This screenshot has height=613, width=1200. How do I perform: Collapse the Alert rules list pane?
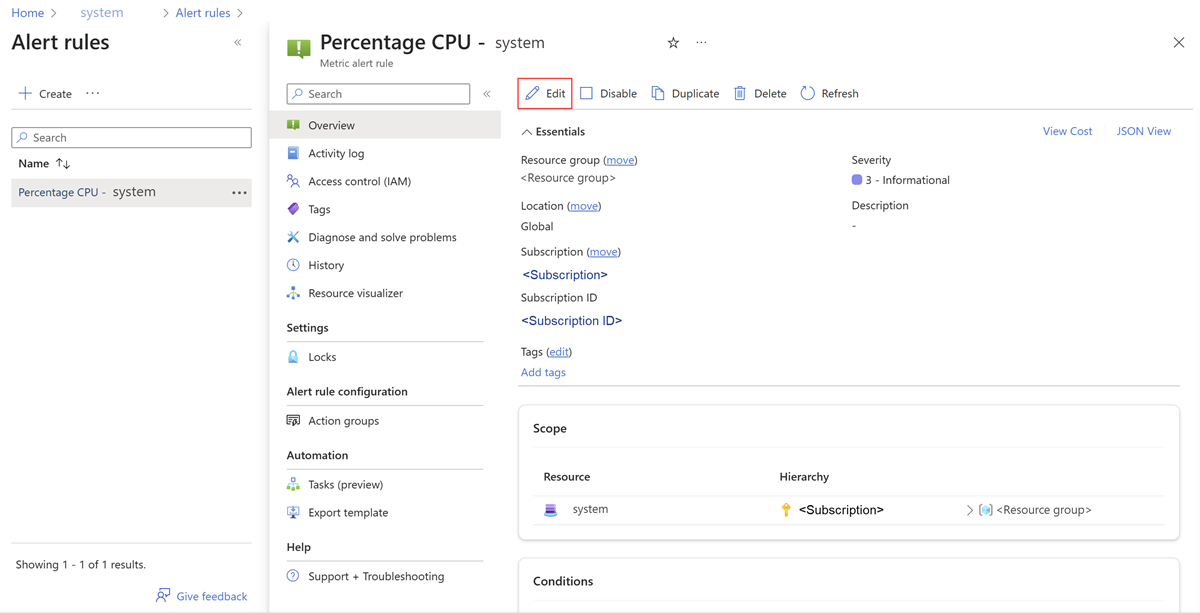click(x=238, y=43)
